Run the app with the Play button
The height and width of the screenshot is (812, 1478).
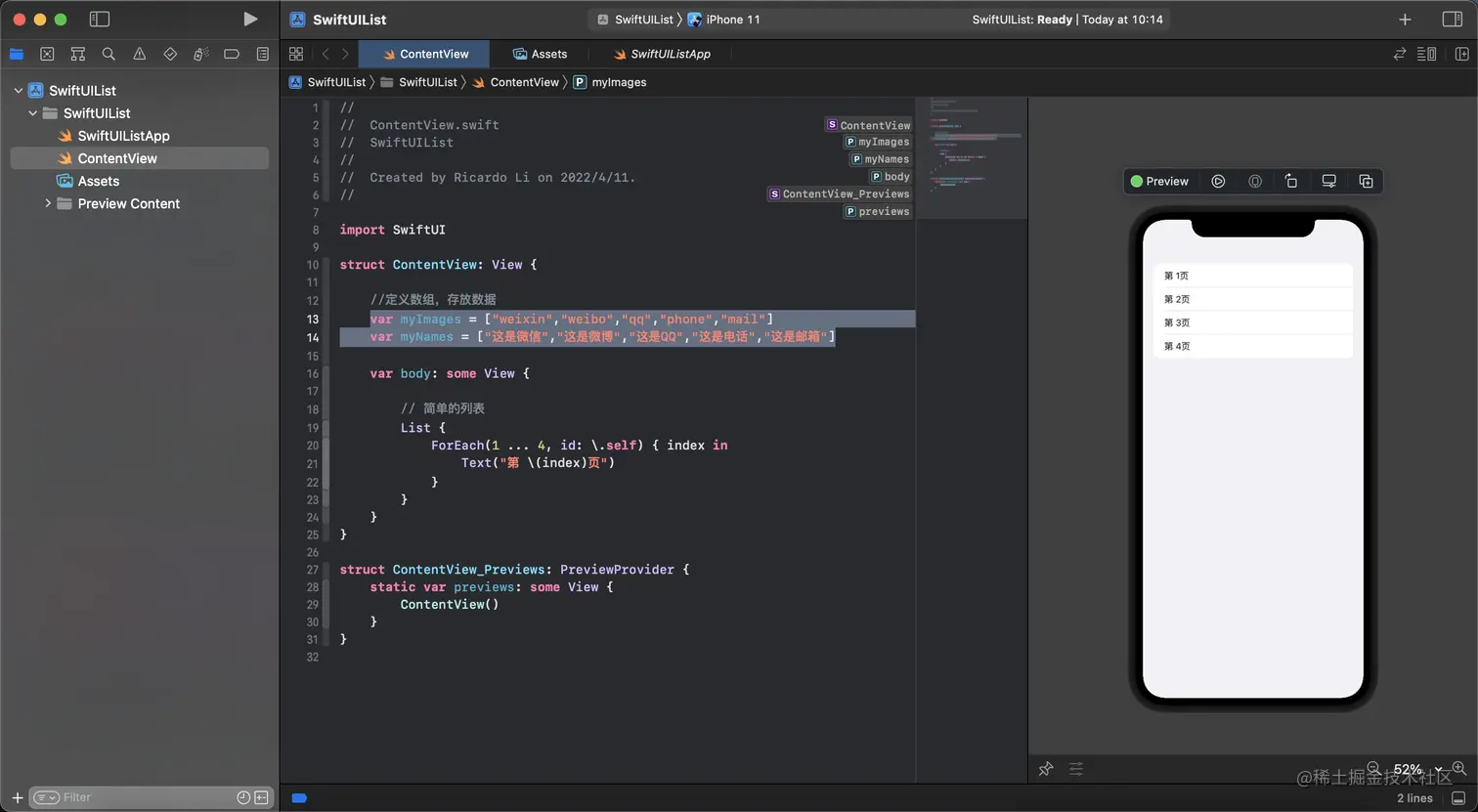coord(250,20)
